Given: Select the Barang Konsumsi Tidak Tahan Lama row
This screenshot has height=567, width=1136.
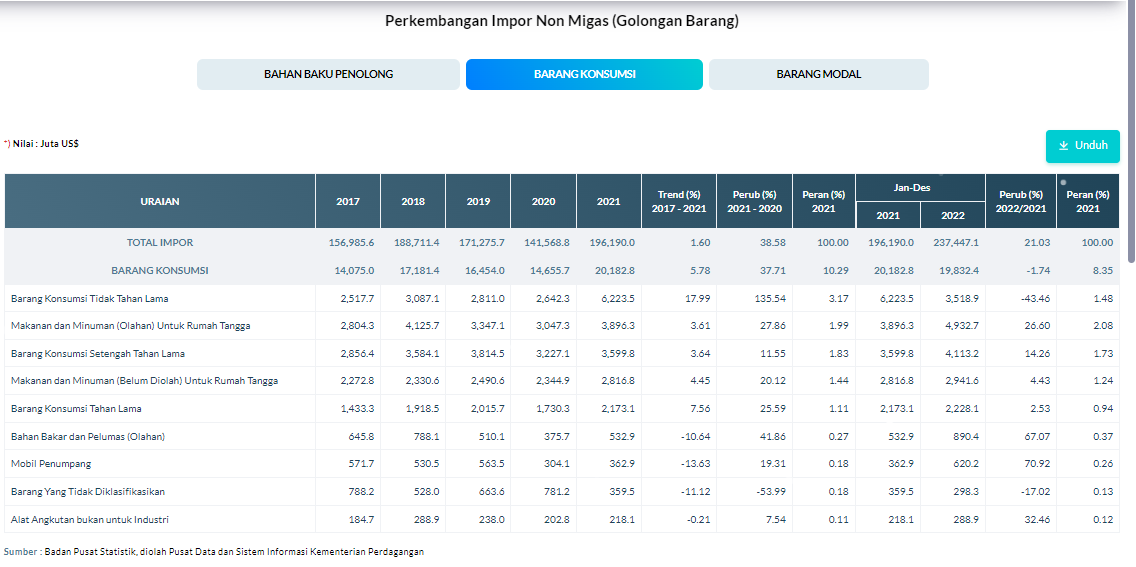Looking at the screenshot, I should [x=89, y=299].
